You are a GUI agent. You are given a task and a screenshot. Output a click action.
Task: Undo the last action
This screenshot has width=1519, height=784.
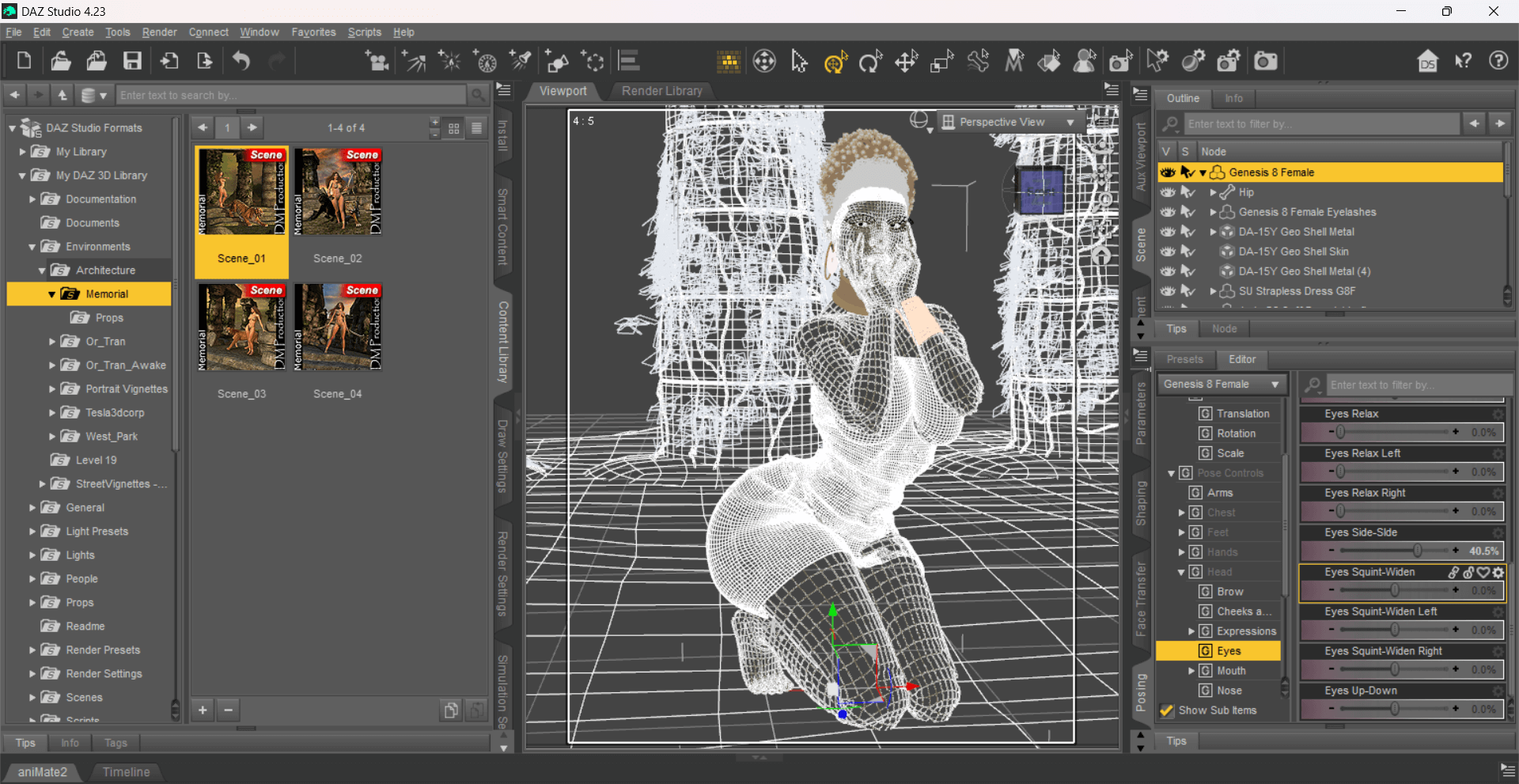click(241, 61)
